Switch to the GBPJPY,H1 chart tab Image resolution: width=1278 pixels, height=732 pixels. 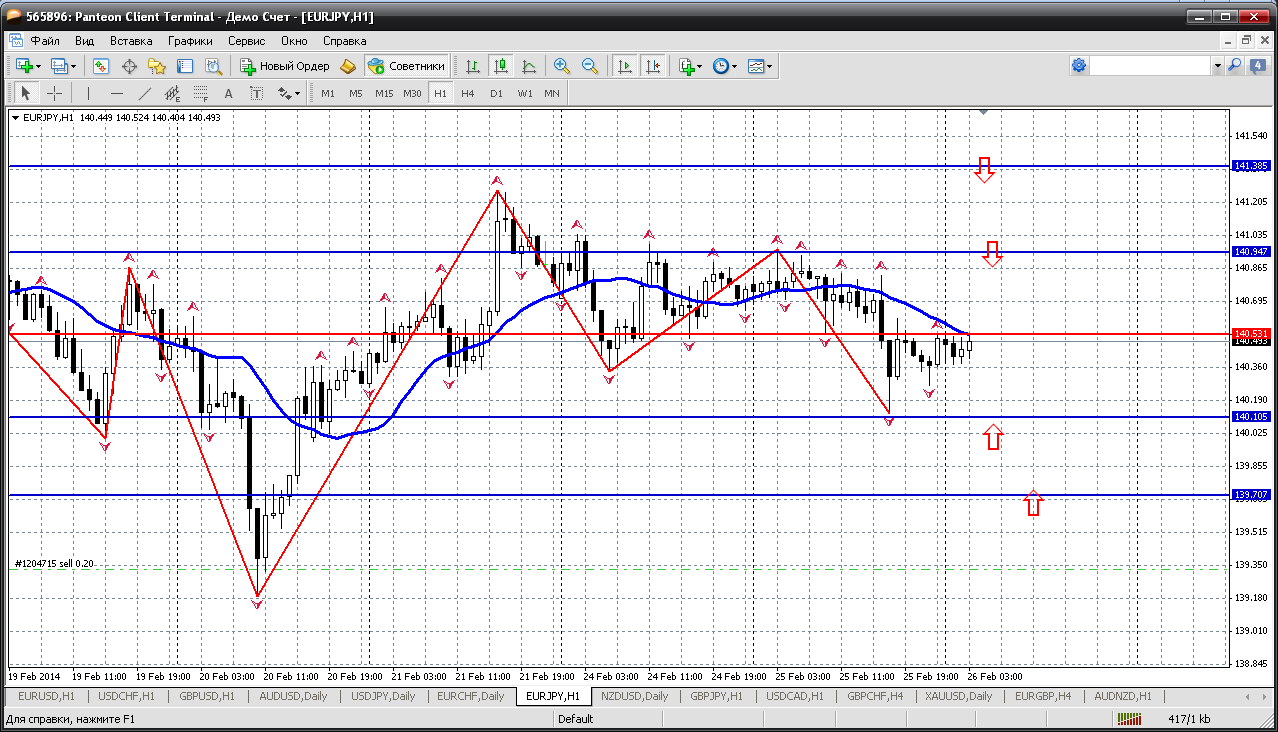coord(716,696)
